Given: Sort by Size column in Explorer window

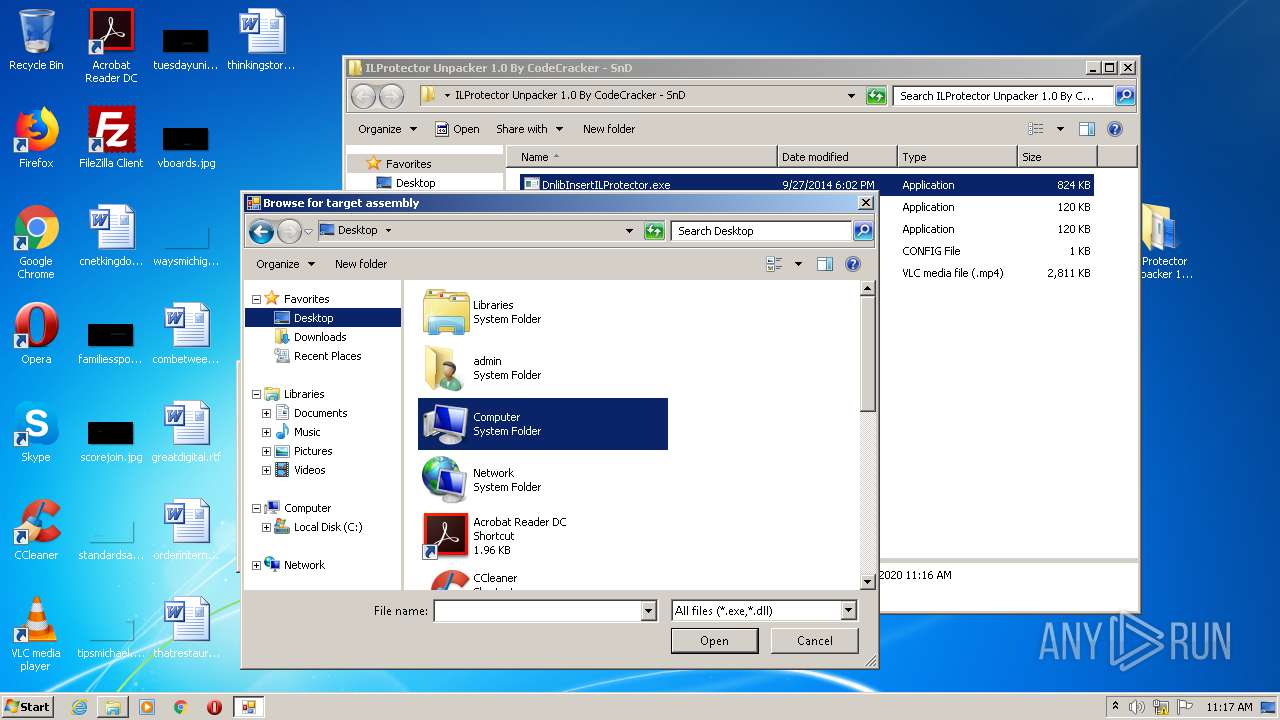Looking at the screenshot, I should pos(1057,157).
